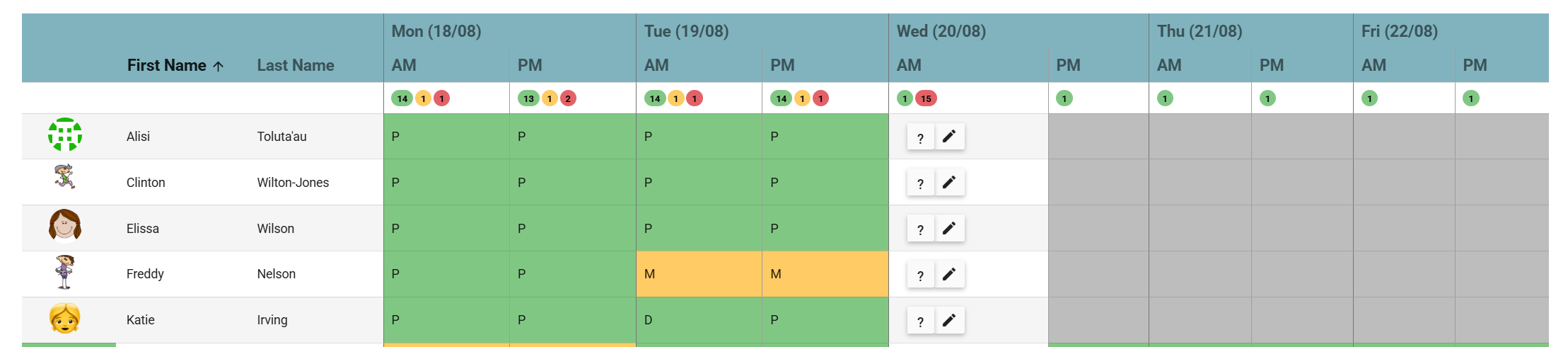Click Katie's D cell on Tuesday AM
This screenshot has width=1568, height=347.
coord(699,320)
